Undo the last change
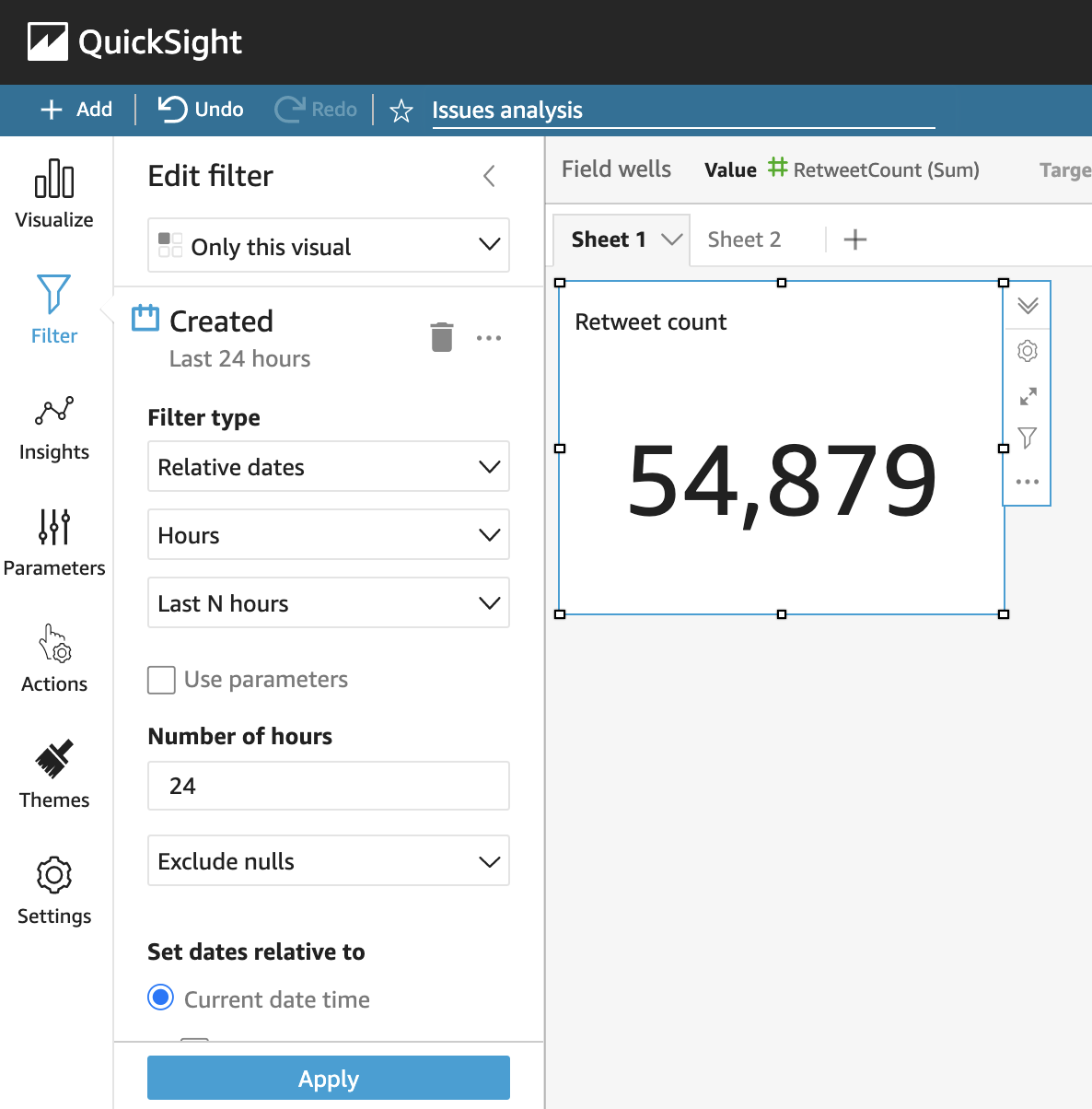 coord(201,110)
